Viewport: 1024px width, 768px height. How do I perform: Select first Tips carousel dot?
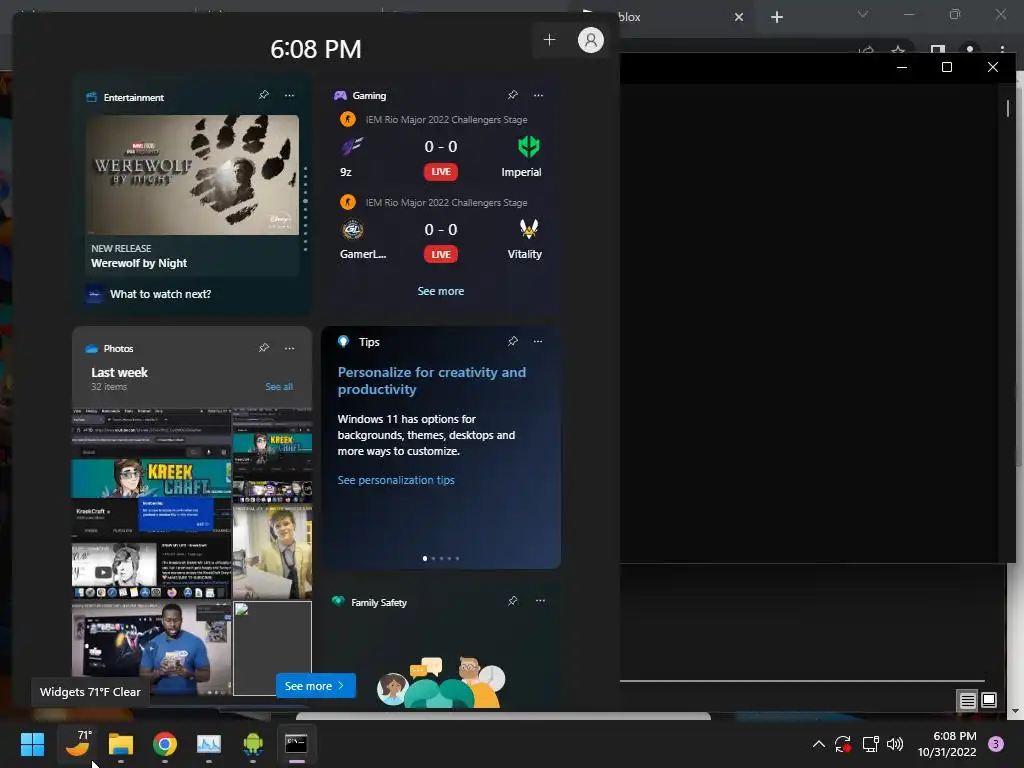425,558
